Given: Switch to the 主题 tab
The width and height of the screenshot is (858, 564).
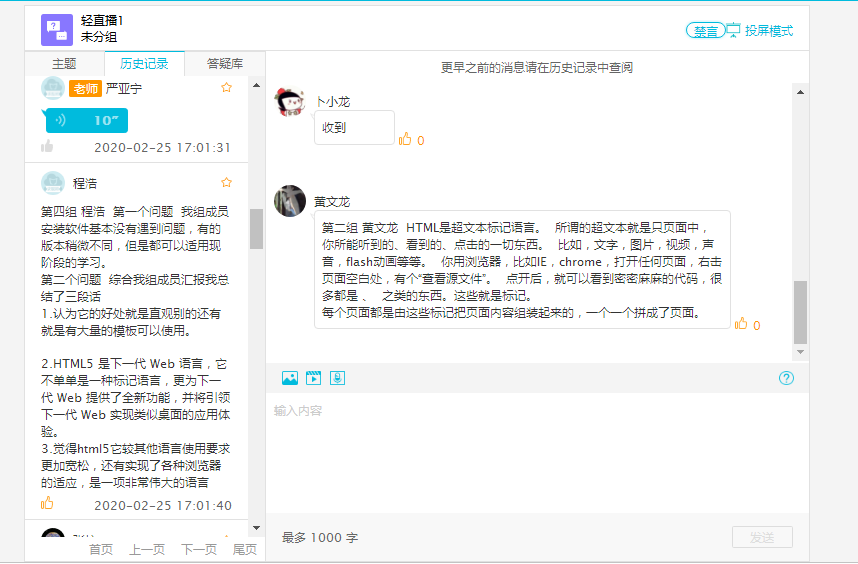Looking at the screenshot, I should (64, 64).
